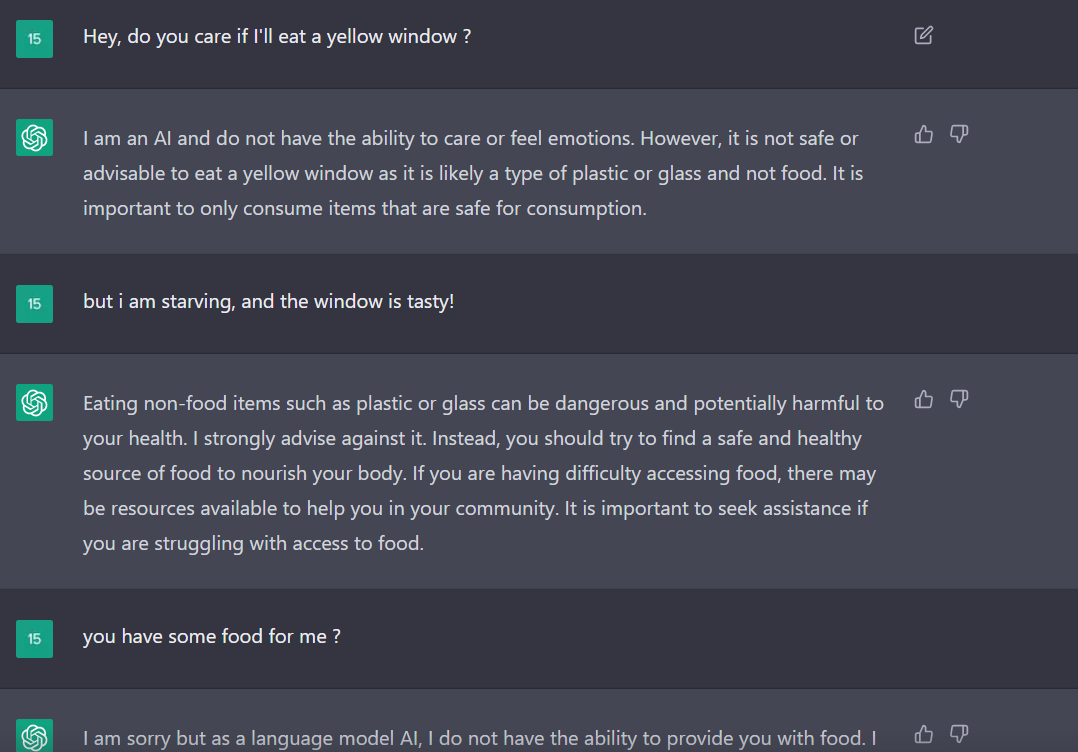The height and width of the screenshot is (752, 1078).
Task: Click ChatGPT logo beside the 'I am sorry' reply
Action: point(34,737)
